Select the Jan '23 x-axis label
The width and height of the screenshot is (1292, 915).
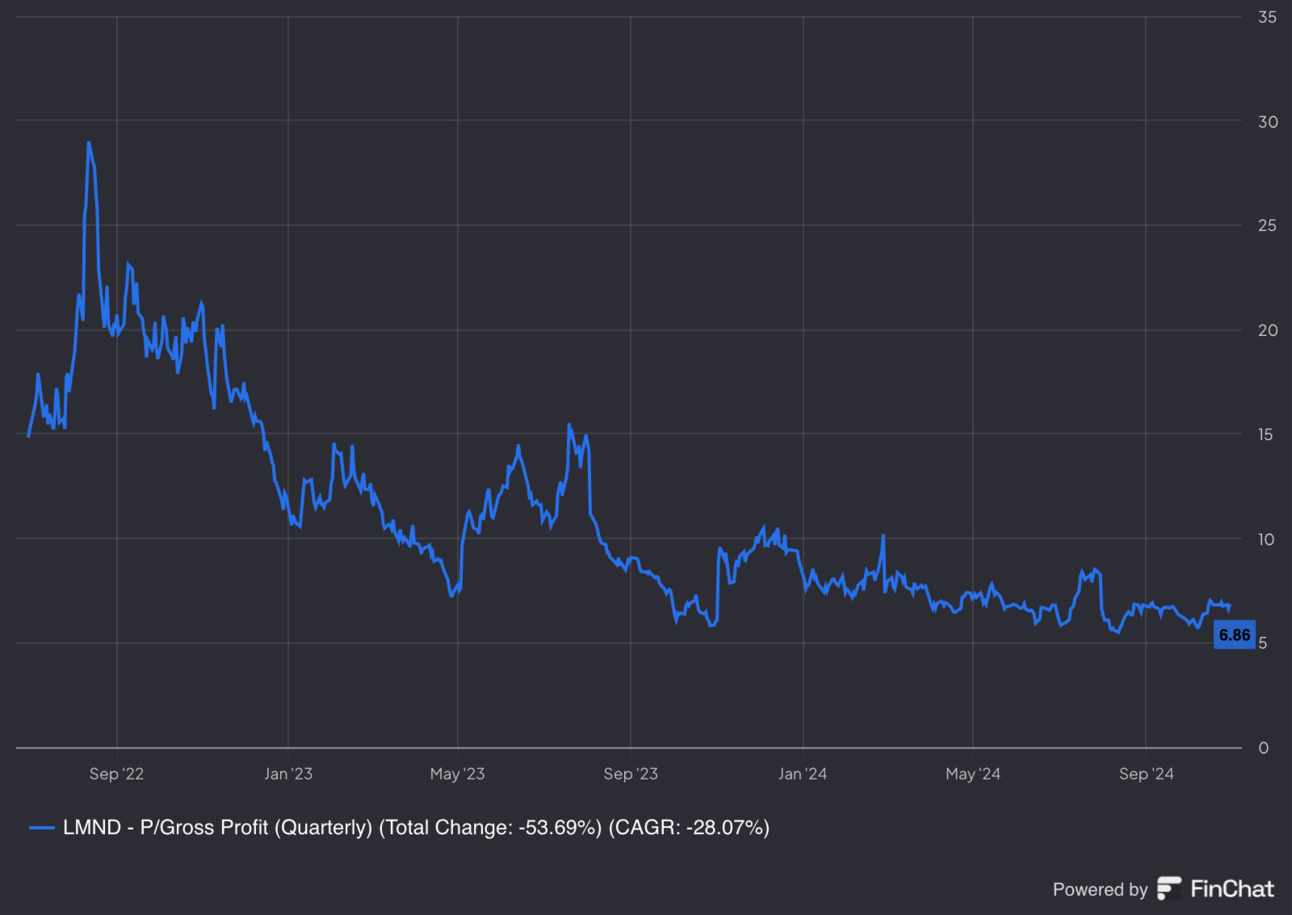tap(288, 774)
